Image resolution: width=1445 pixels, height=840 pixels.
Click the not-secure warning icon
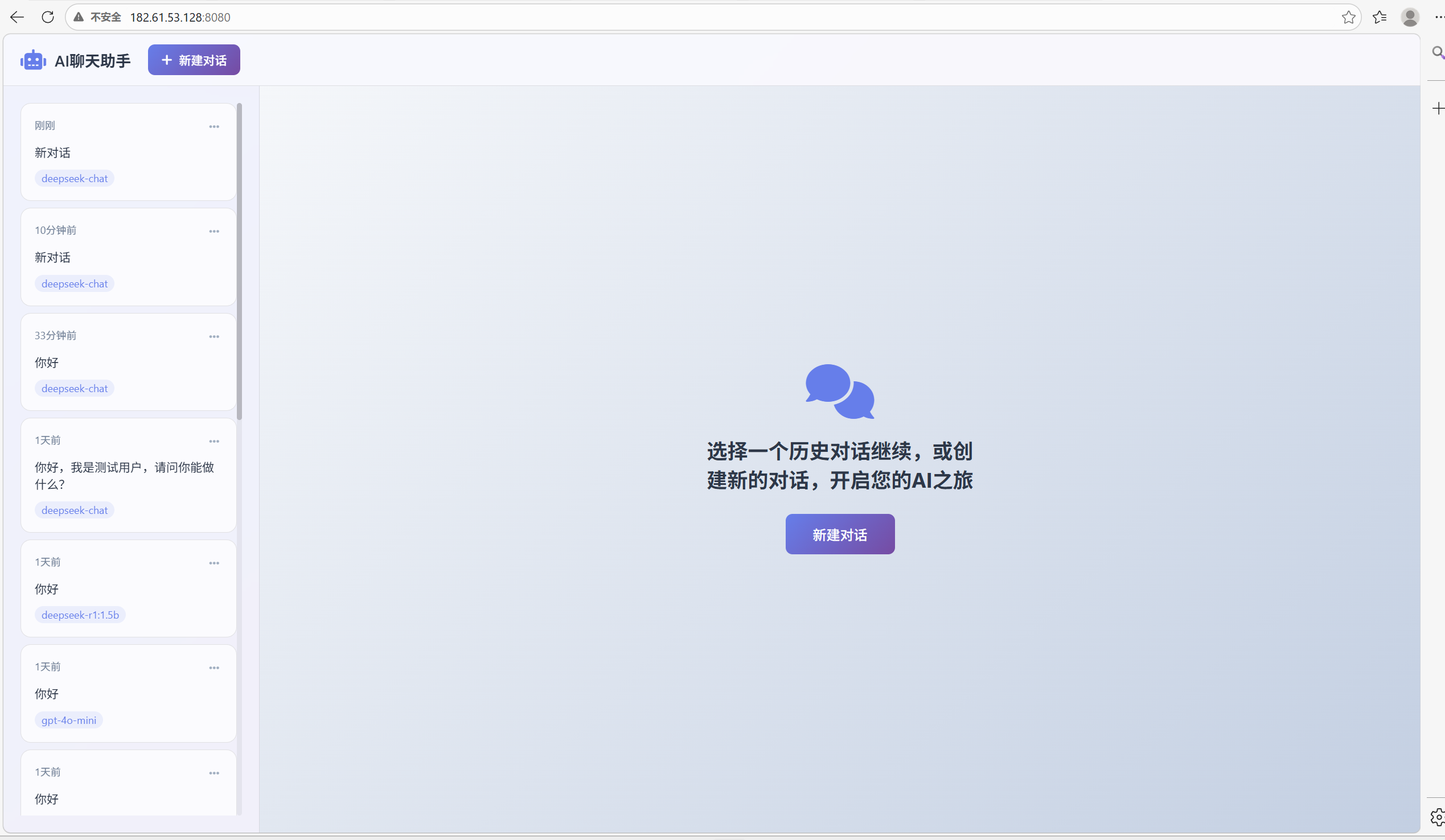pos(79,17)
